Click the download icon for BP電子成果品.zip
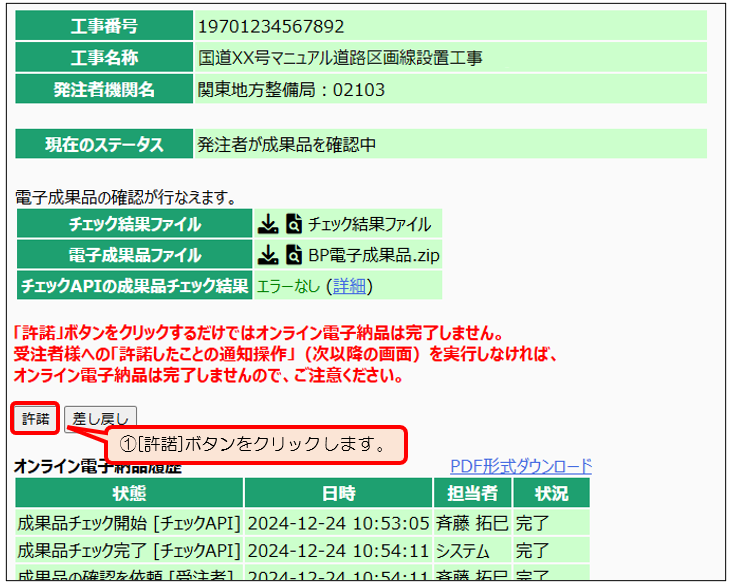Viewport: 731px width, 584px height. (268, 255)
